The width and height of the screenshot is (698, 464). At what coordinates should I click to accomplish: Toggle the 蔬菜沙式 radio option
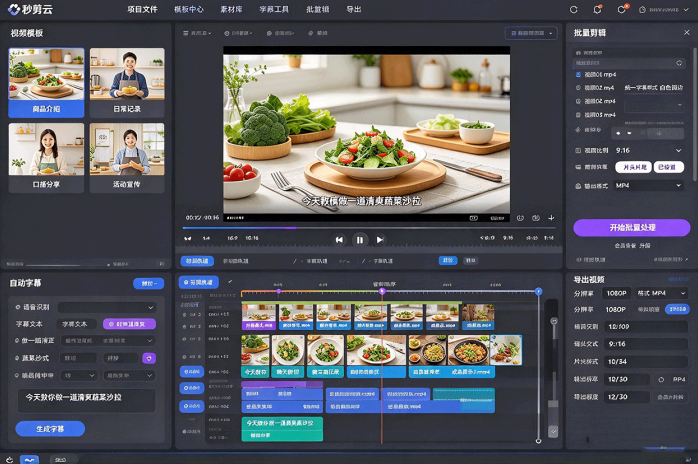tap(17, 358)
